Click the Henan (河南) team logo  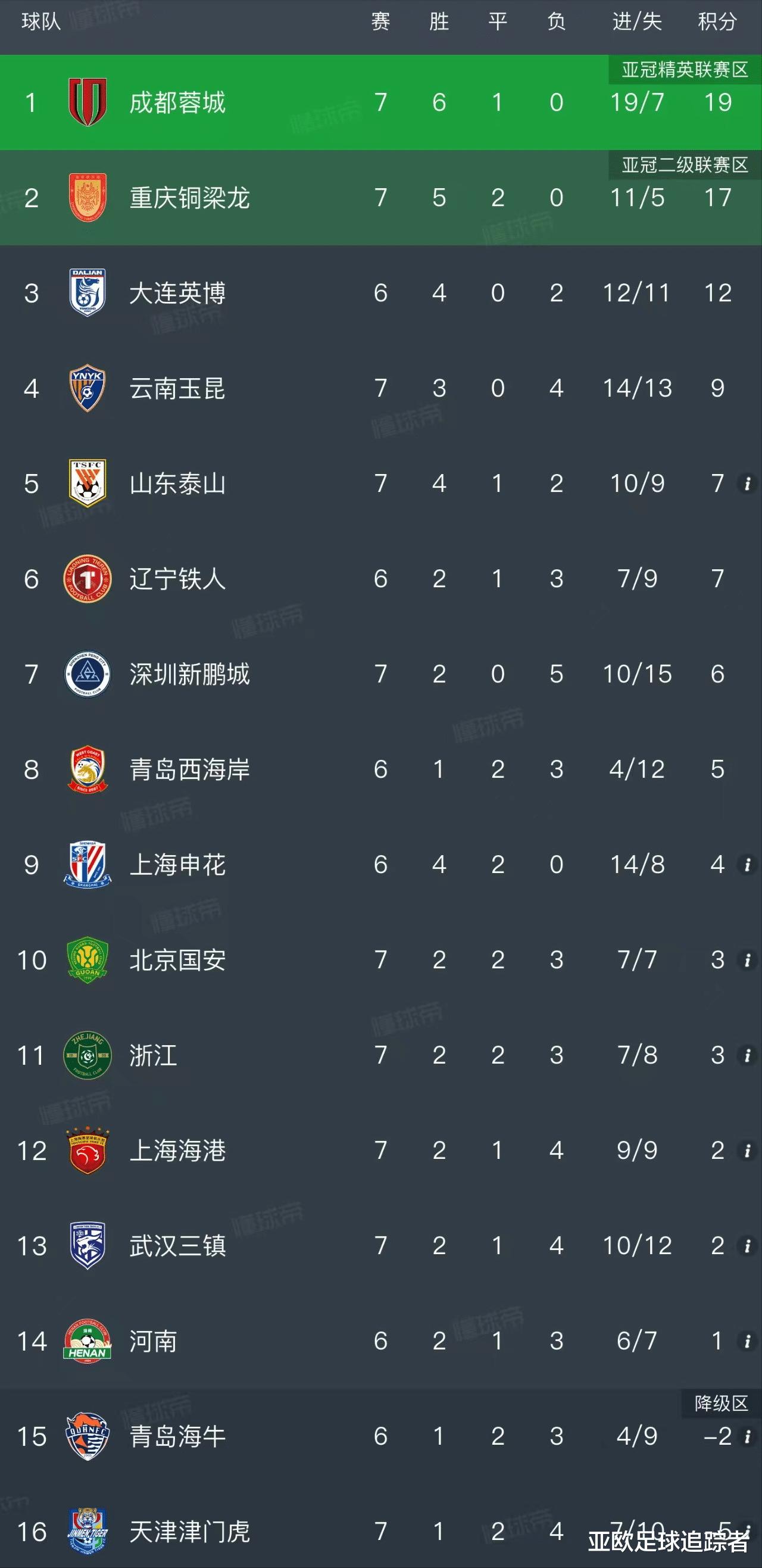(88, 1341)
